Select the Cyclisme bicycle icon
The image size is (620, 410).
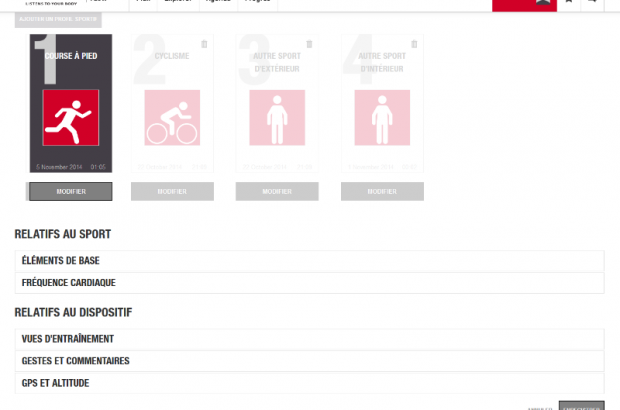(173, 118)
